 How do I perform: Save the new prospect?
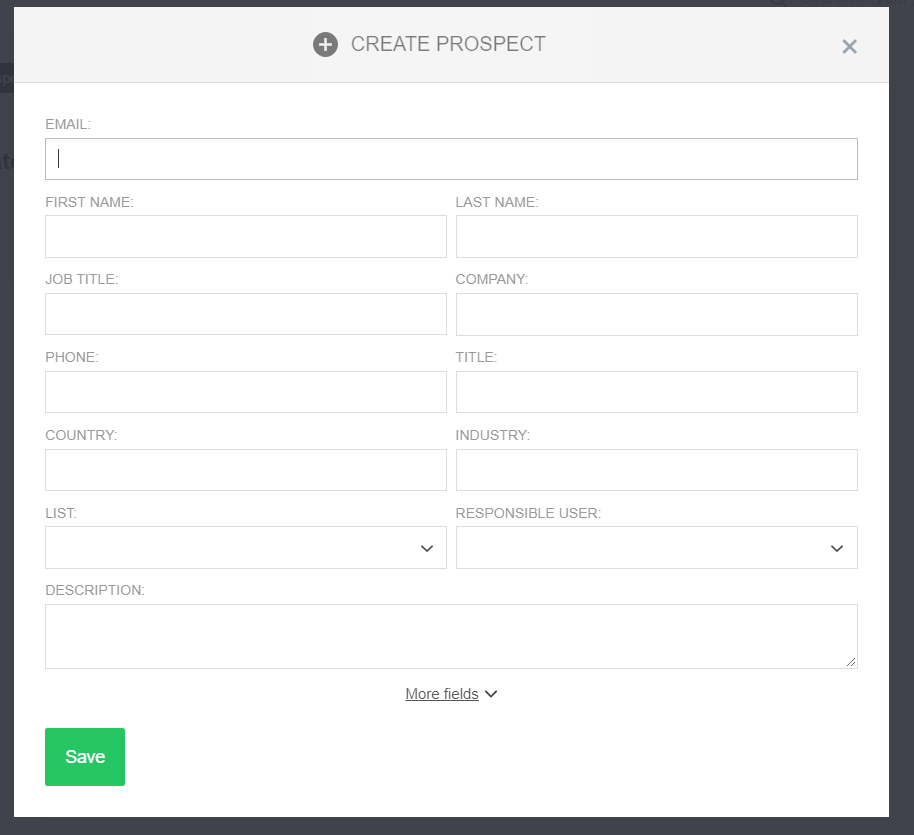pyautogui.click(x=85, y=757)
